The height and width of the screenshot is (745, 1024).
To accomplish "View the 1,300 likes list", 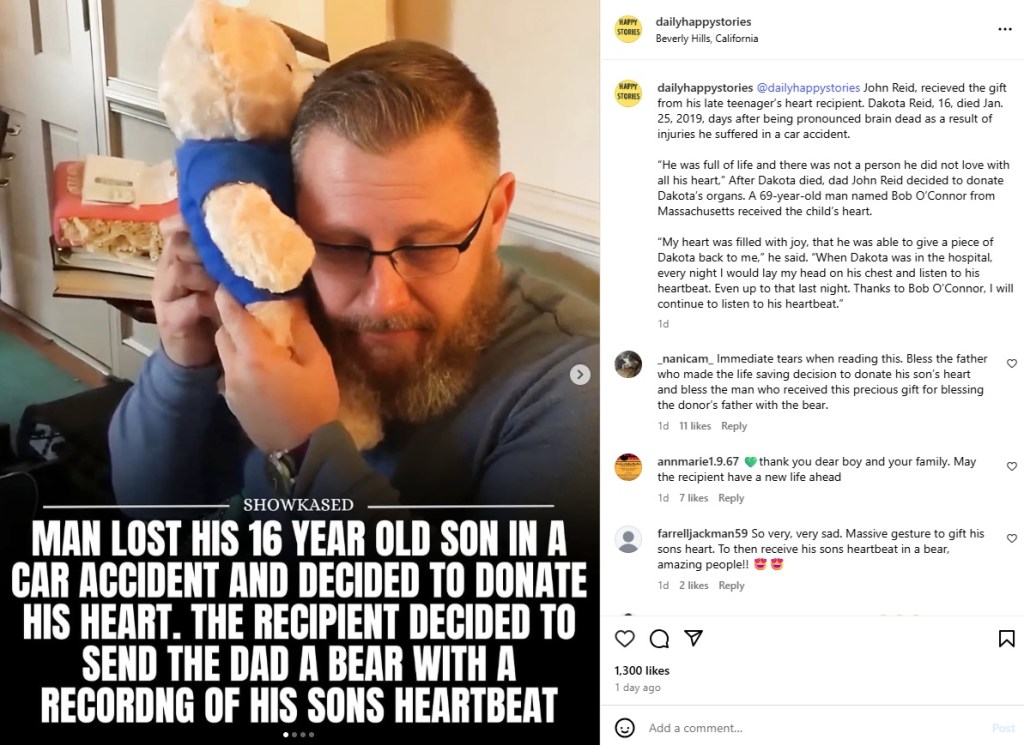I will point(642,671).
